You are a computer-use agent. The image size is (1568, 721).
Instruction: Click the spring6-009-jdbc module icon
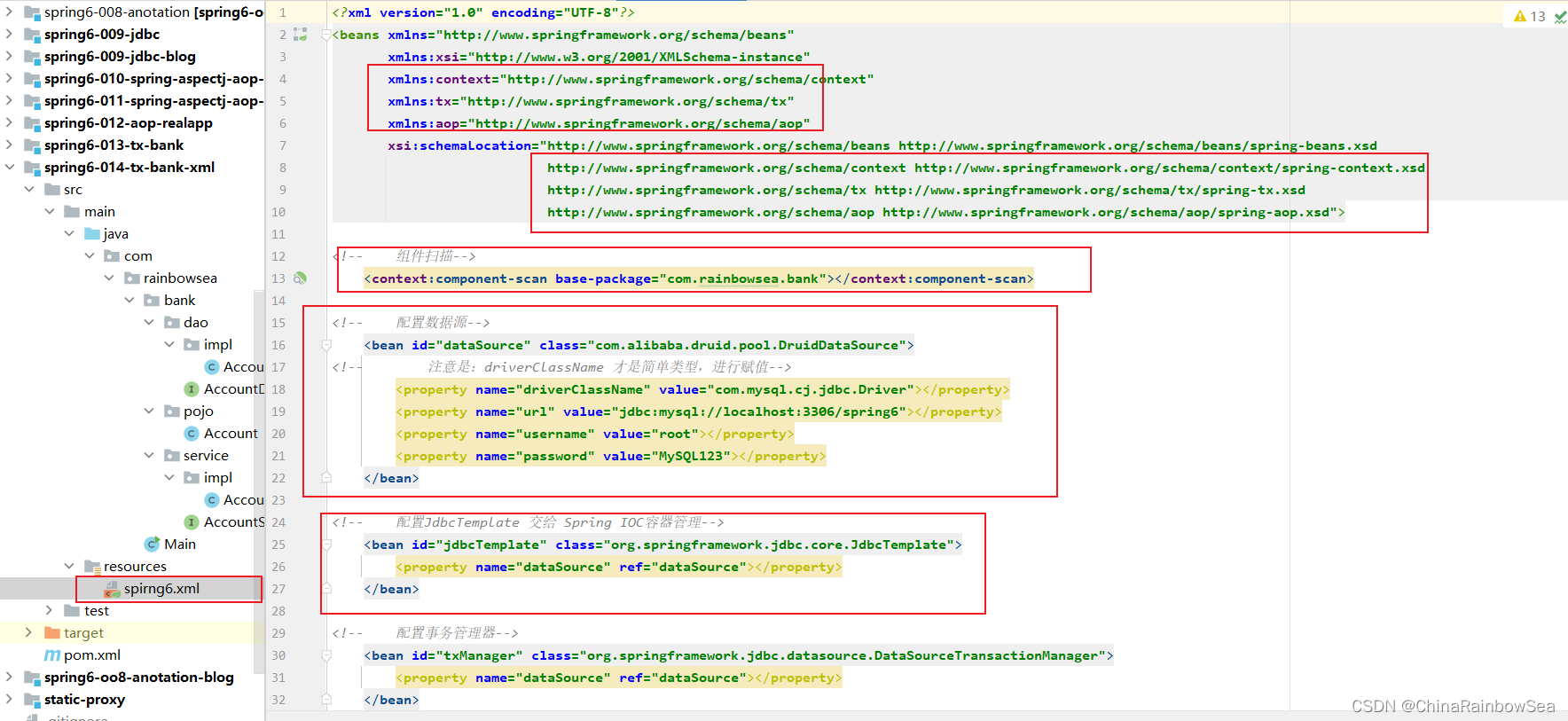pos(33,35)
